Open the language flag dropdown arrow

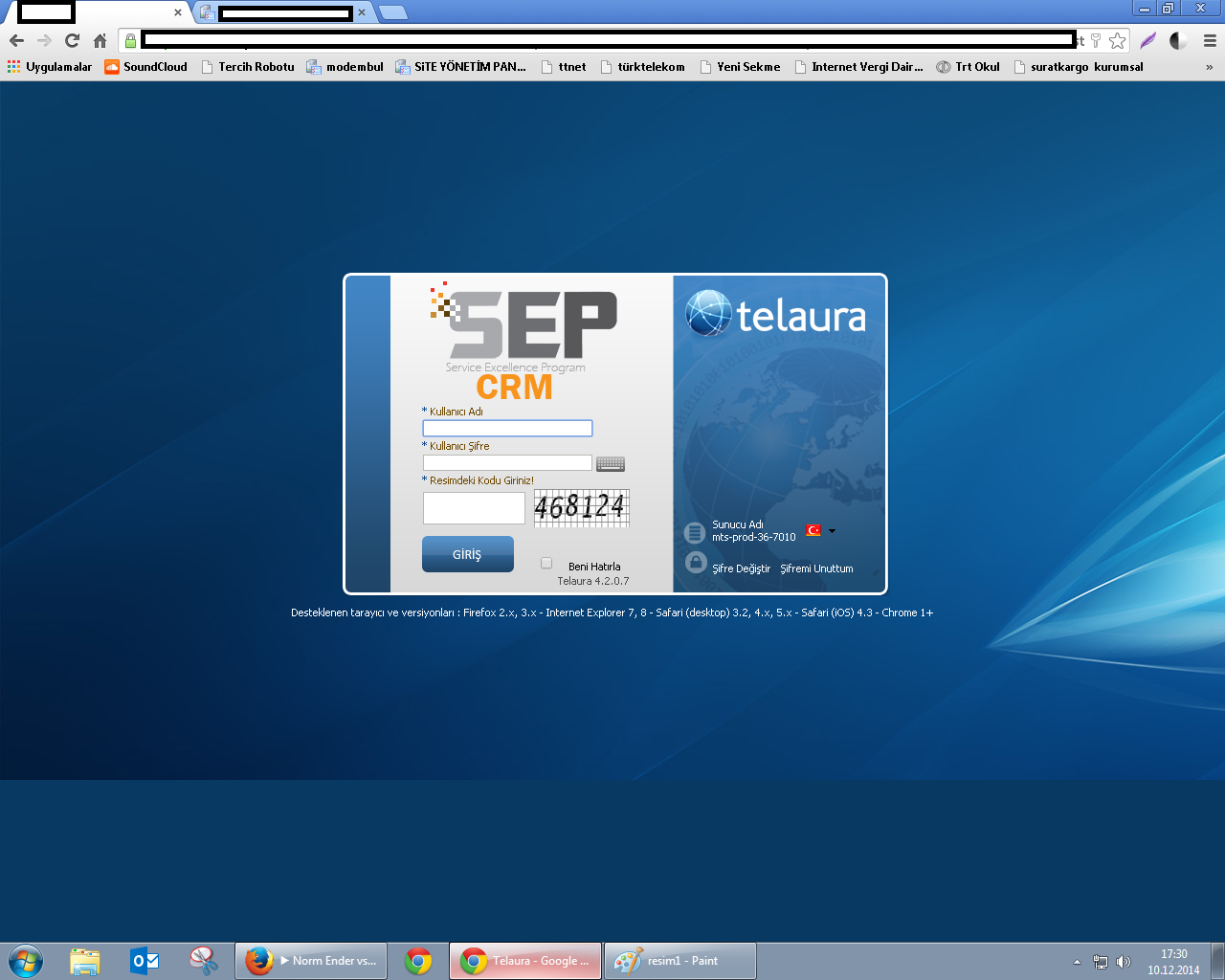click(x=832, y=530)
